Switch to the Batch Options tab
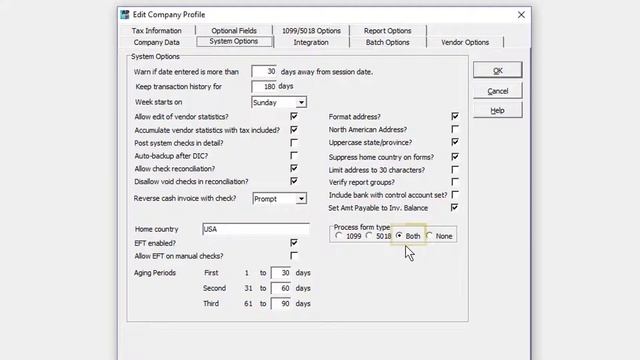 tap(388, 42)
